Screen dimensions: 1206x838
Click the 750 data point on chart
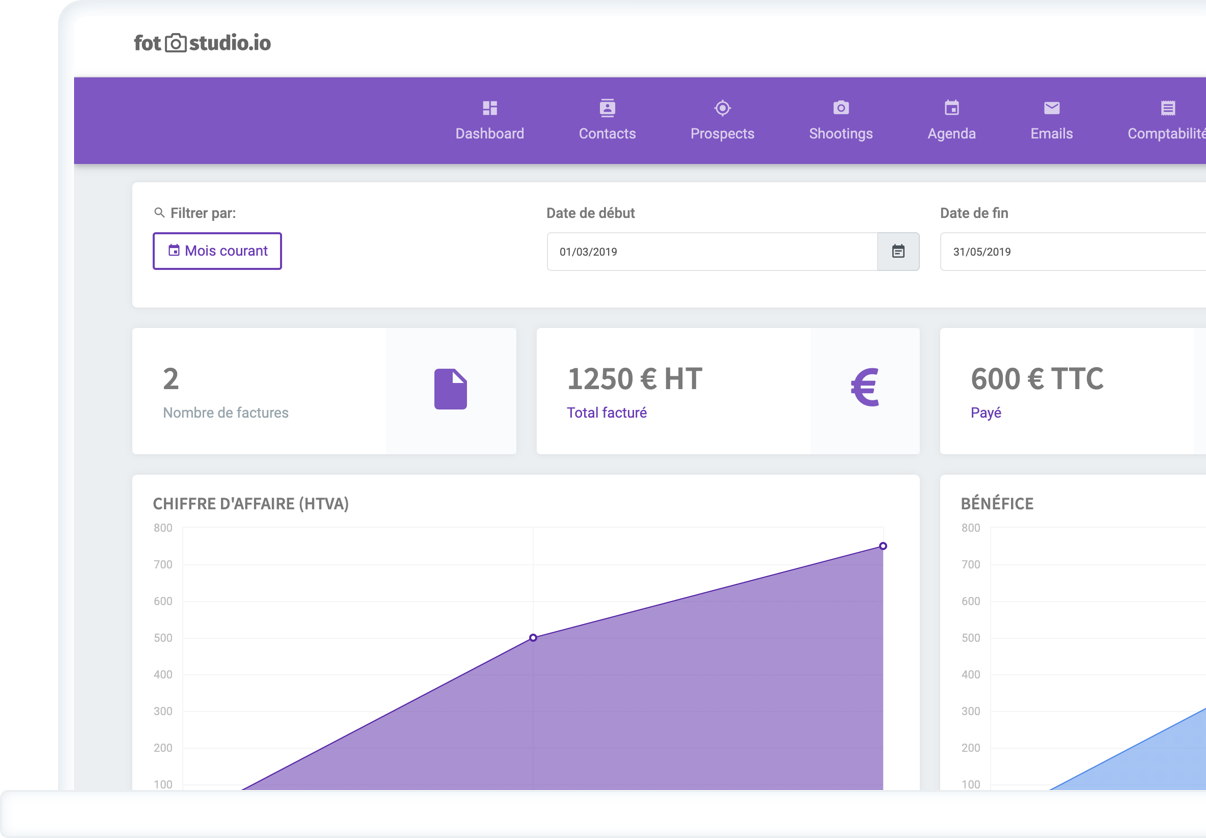883,546
